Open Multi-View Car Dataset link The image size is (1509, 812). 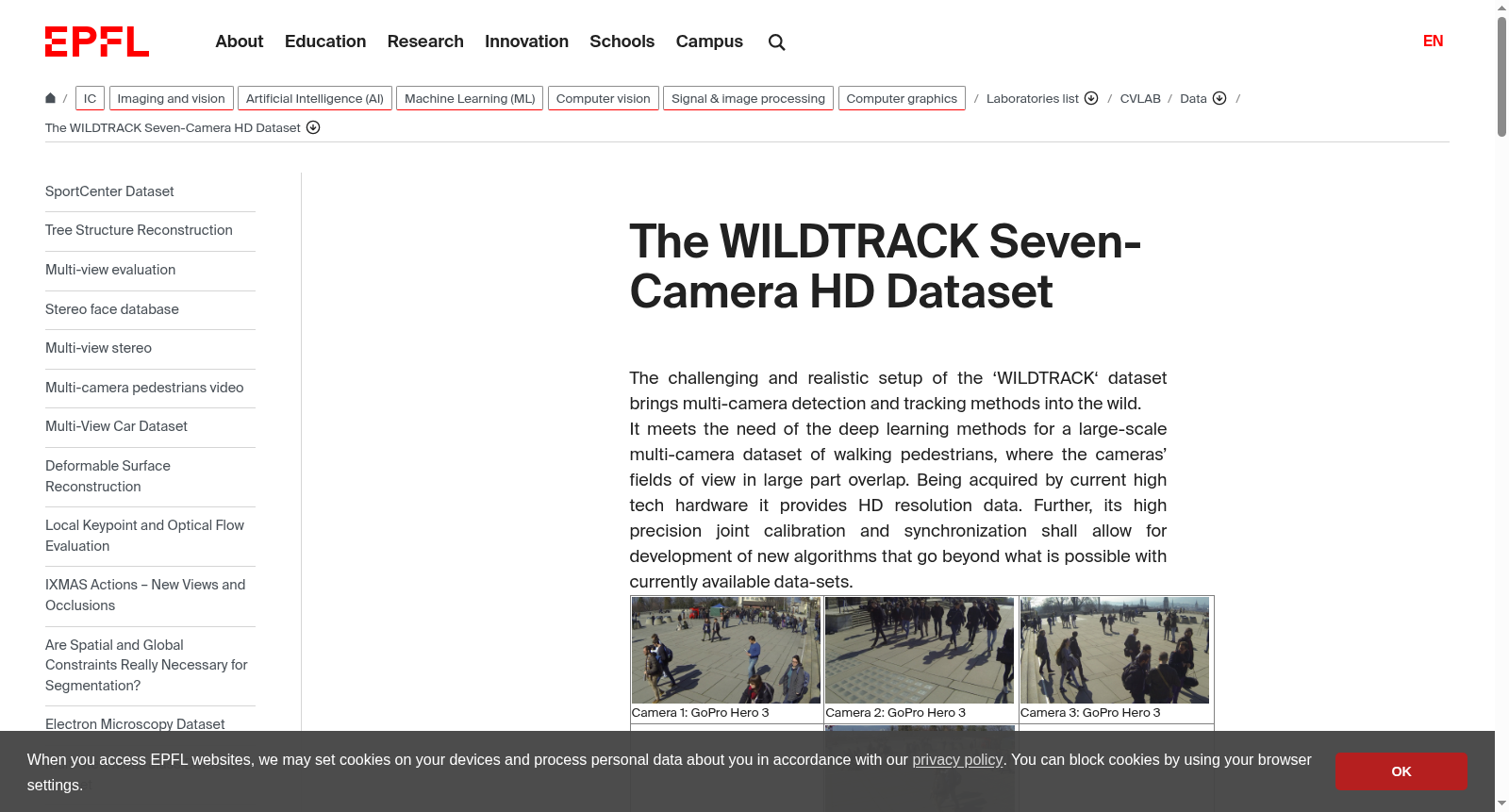click(116, 426)
